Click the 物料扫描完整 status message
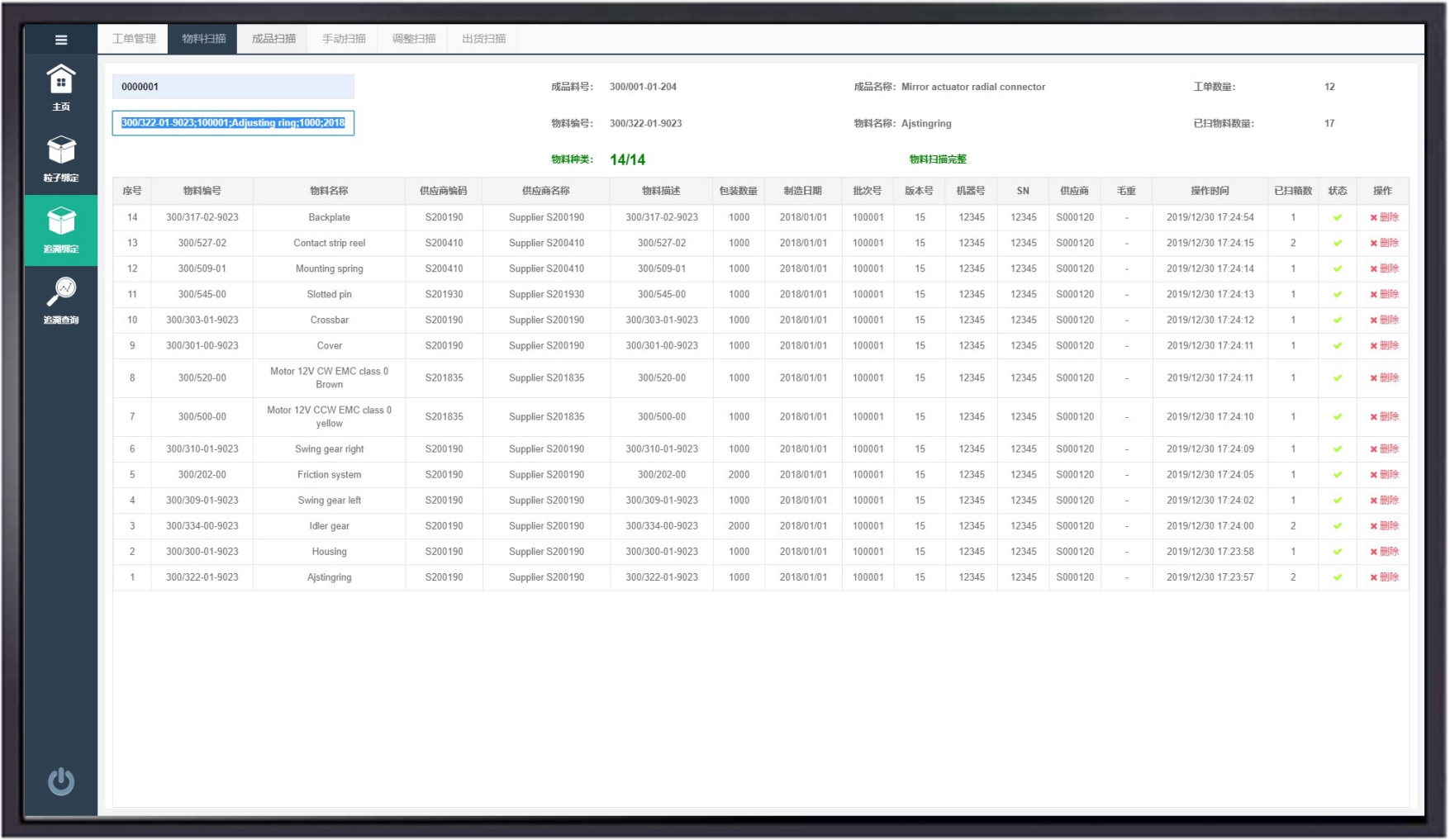The width and height of the screenshot is (1450, 840). coord(938,159)
